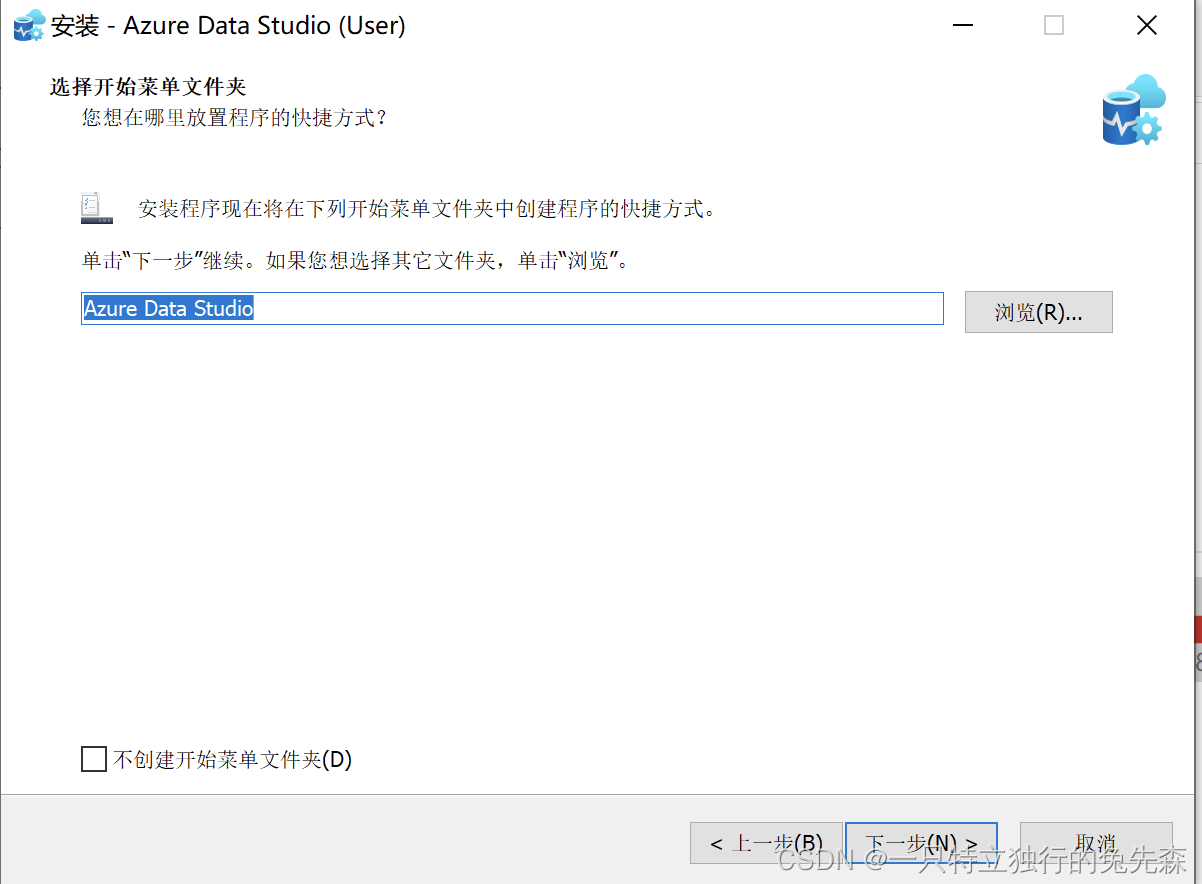
Task: Click the 选择开始菜单文件夹 heading
Action: click(x=148, y=87)
